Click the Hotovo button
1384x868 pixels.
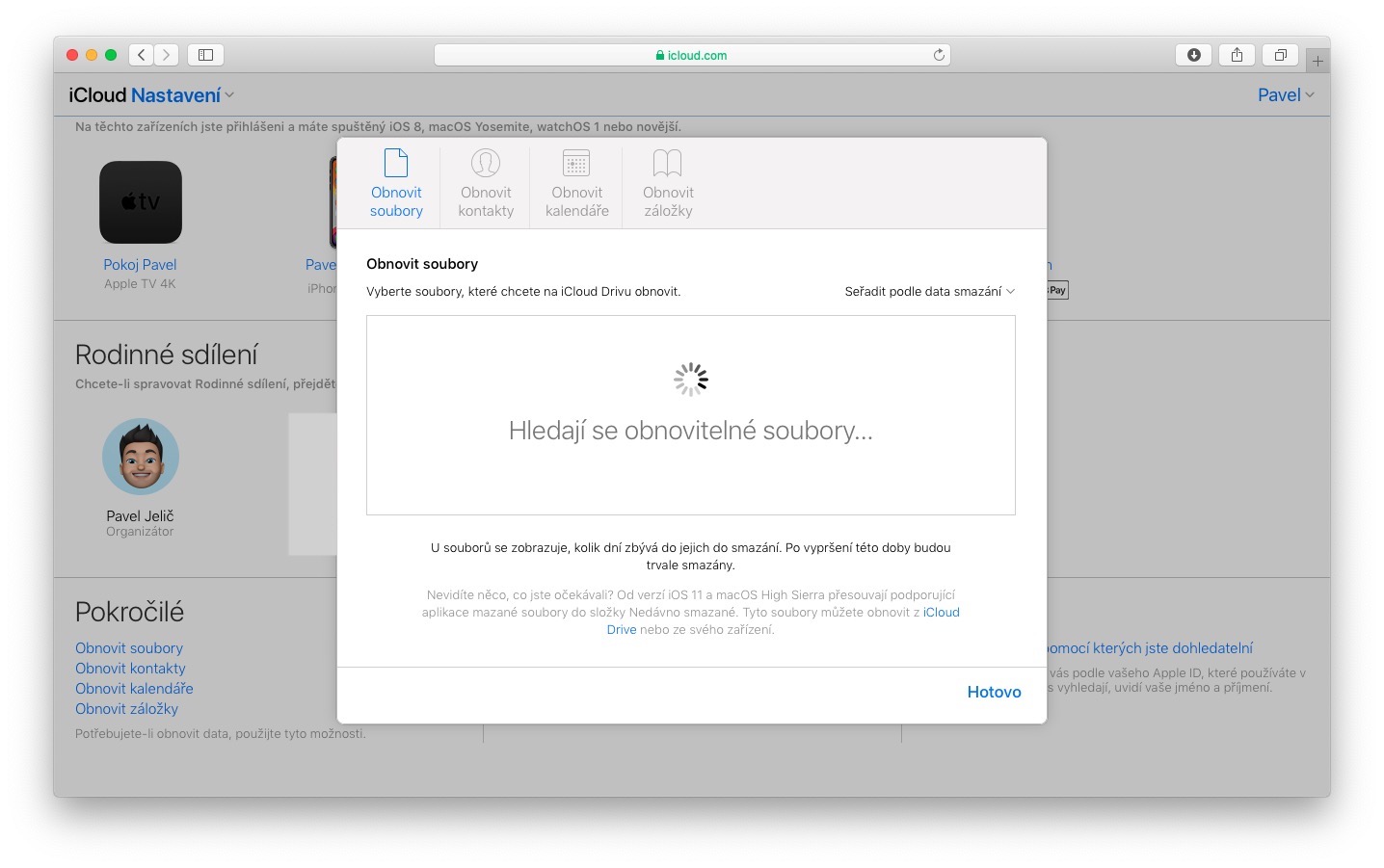tap(994, 692)
